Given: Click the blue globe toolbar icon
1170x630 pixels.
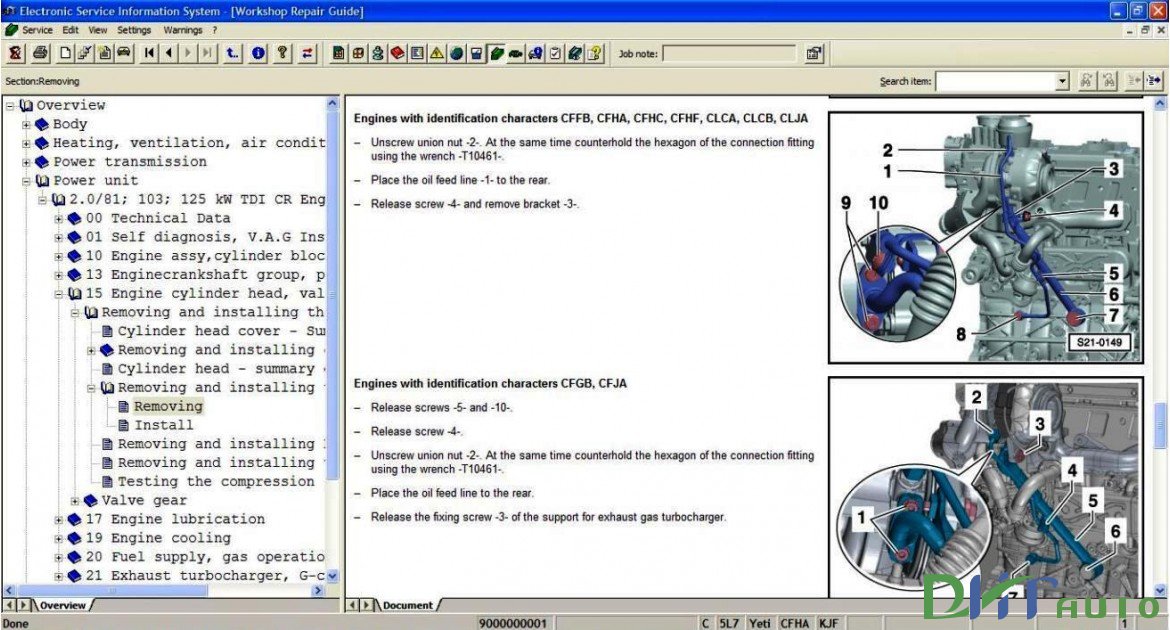Looking at the screenshot, I should coord(455,53).
